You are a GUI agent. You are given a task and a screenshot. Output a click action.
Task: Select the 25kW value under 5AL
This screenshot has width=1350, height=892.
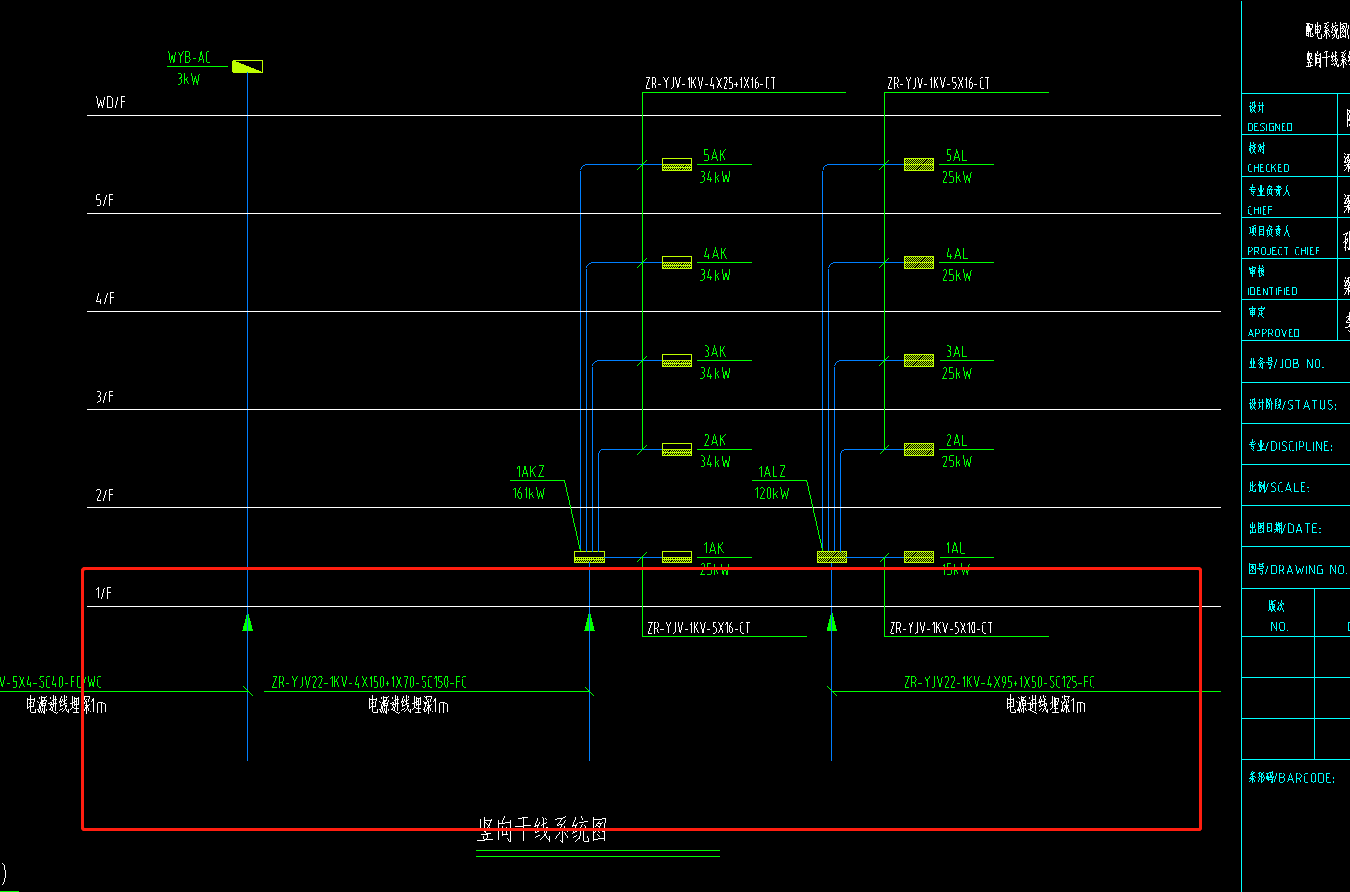pos(957,178)
